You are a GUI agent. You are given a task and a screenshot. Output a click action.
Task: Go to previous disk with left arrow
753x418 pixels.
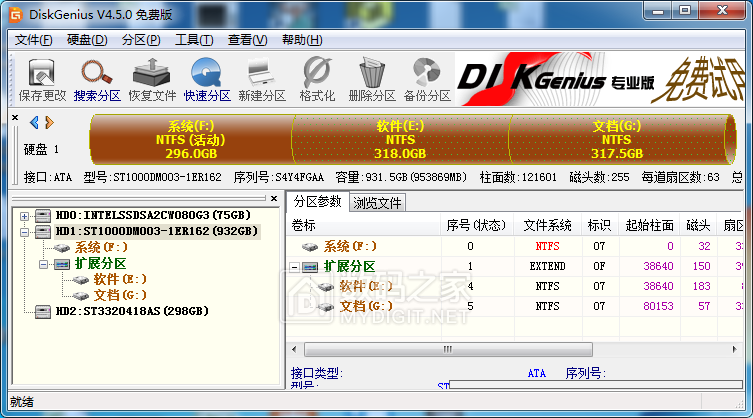tap(34, 123)
